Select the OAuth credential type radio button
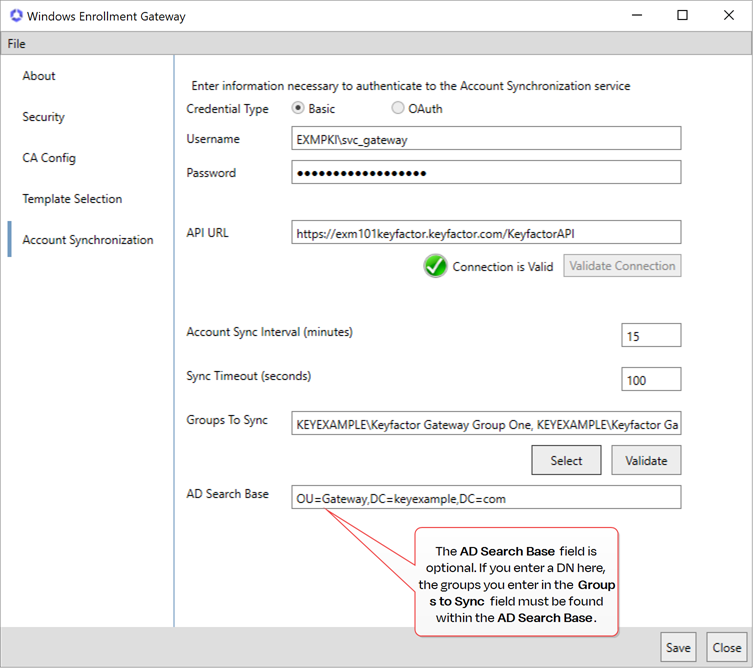This screenshot has width=753, height=668. pos(398,109)
